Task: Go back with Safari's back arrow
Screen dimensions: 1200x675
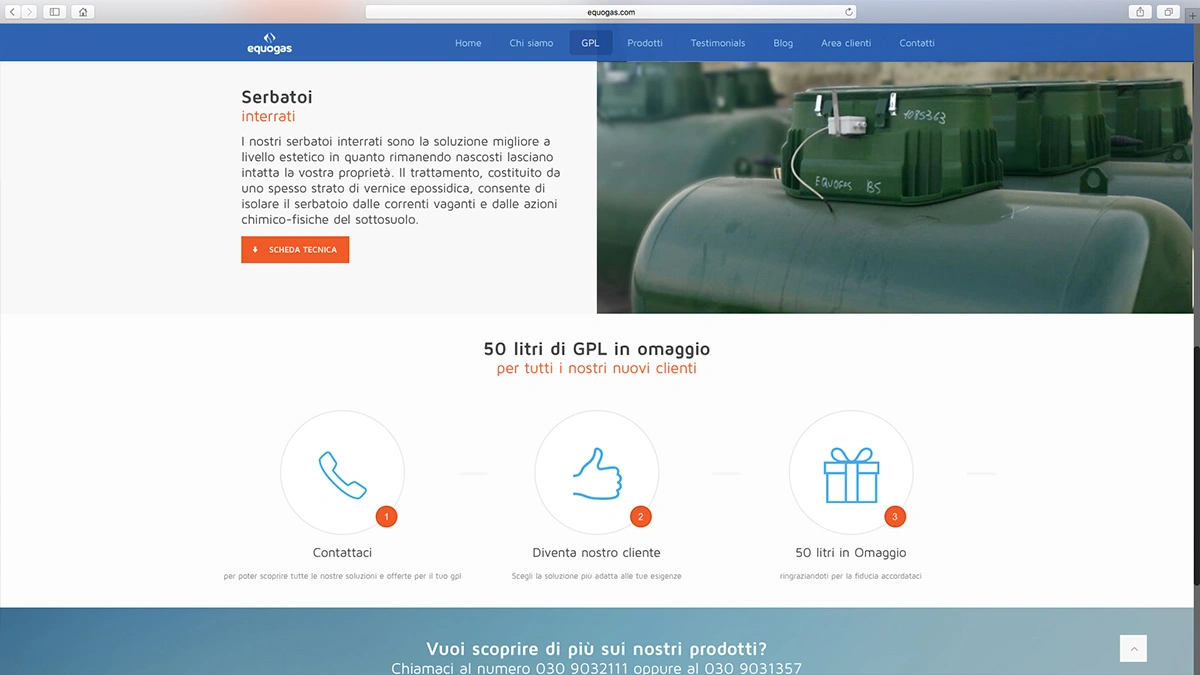Action: click(13, 12)
